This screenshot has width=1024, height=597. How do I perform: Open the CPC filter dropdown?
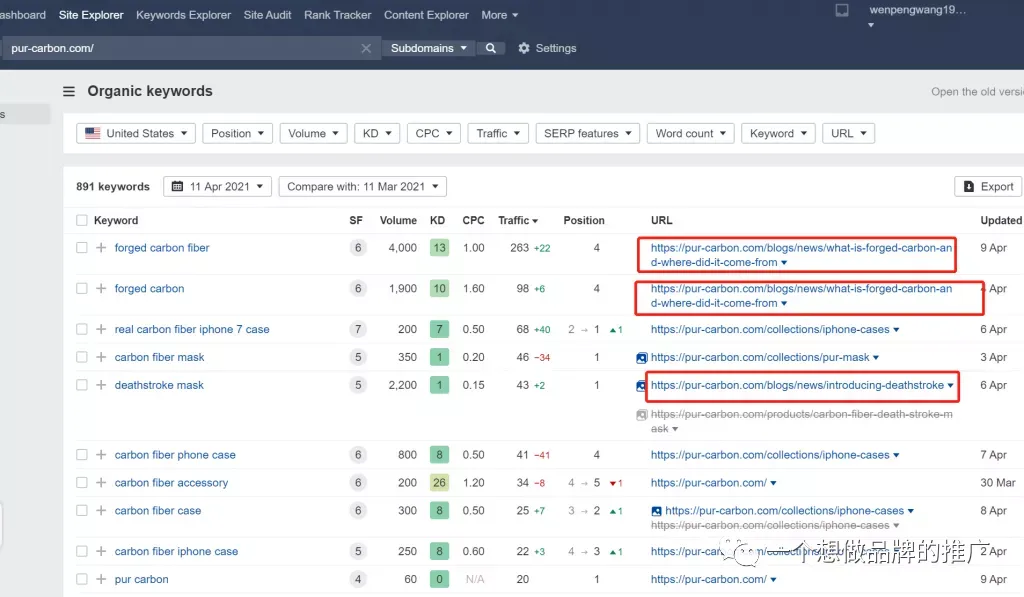click(x=434, y=133)
